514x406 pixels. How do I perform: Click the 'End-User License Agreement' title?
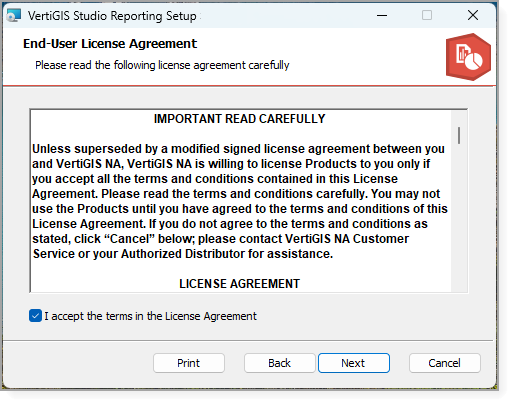pyautogui.click(x=110, y=44)
